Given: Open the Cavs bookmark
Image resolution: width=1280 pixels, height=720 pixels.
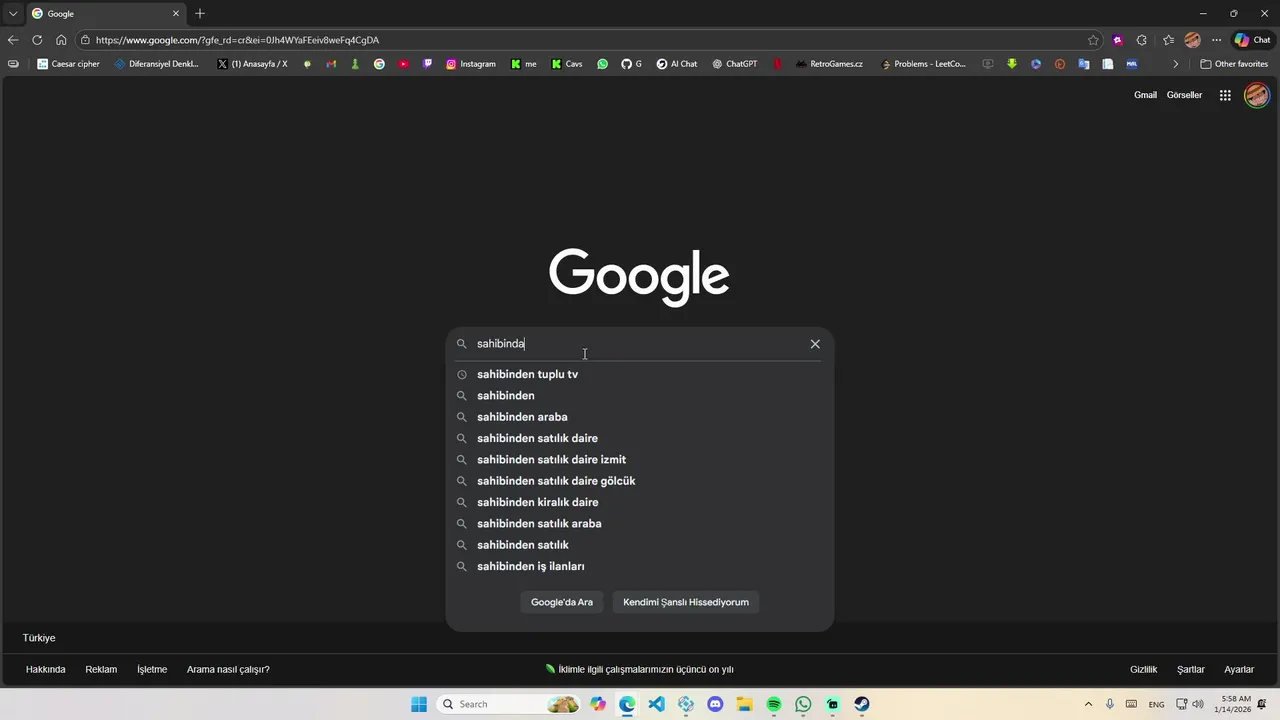Looking at the screenshot, I should tap(567, 64).
